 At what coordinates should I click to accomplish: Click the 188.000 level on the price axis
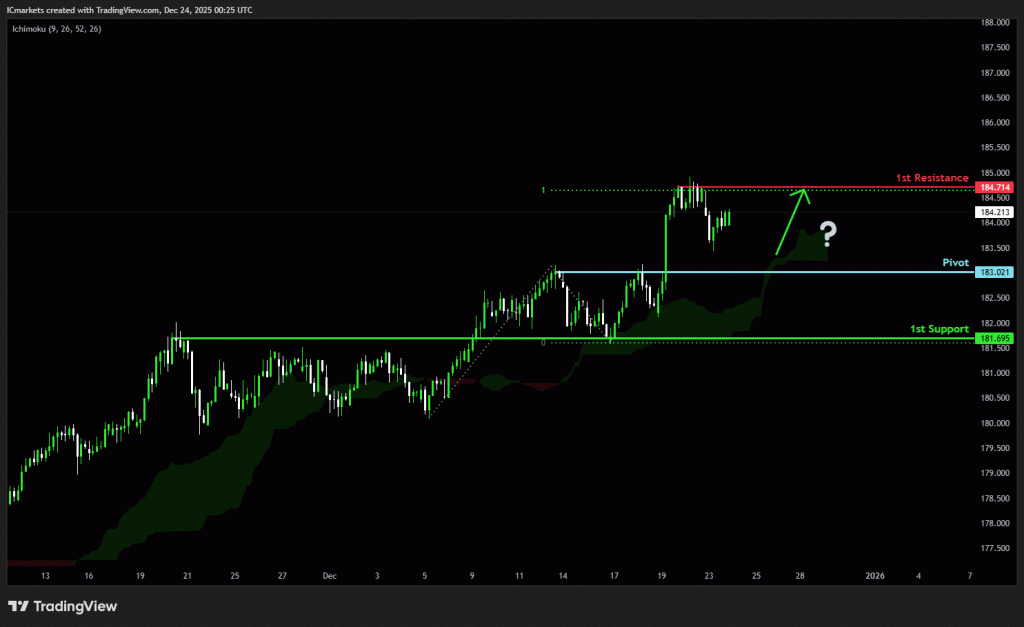(x=993, y=23)
